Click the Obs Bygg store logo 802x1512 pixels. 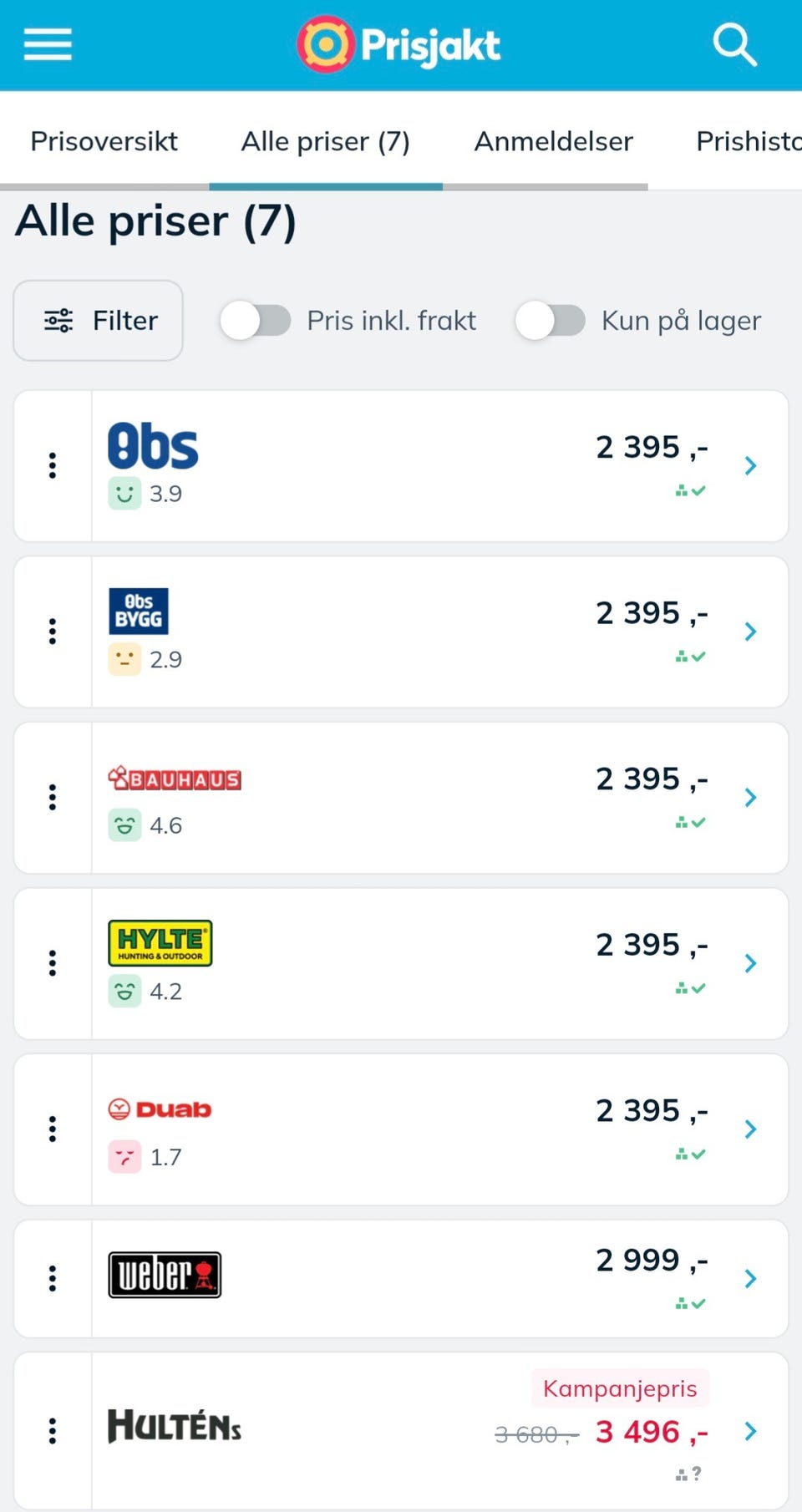tap(138, 611)
